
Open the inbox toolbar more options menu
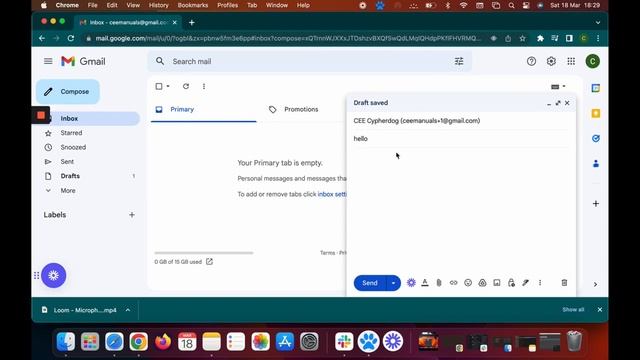pos(204,86)
